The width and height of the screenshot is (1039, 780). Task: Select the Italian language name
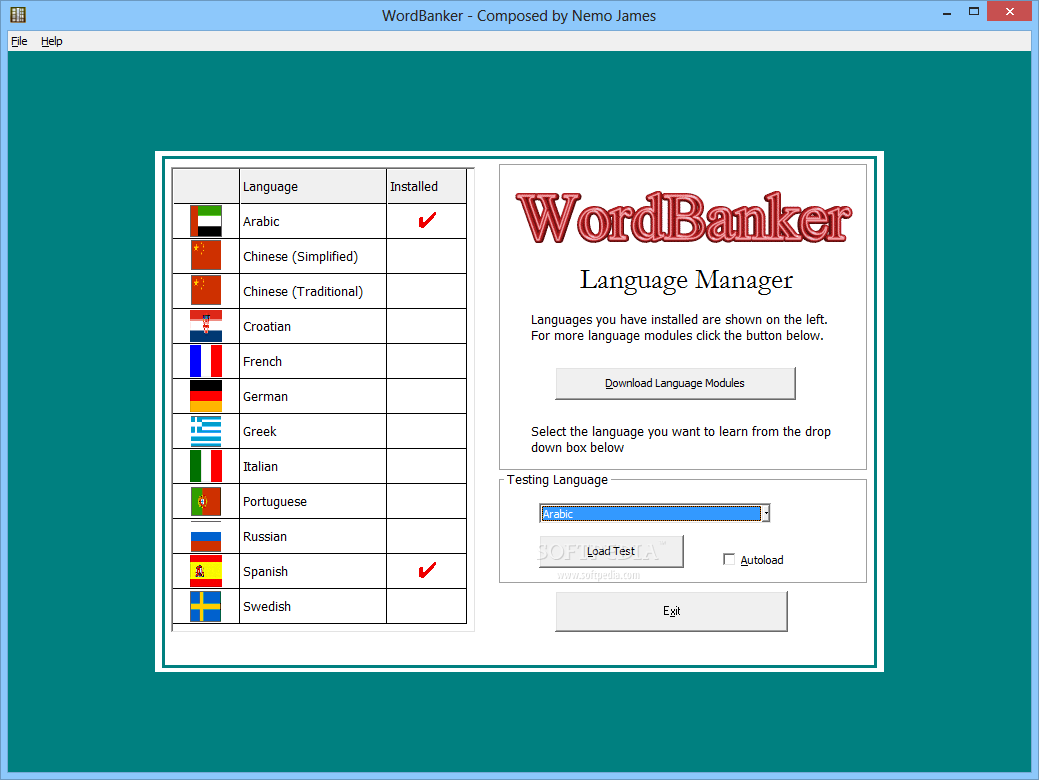click(x=260, y=467)
